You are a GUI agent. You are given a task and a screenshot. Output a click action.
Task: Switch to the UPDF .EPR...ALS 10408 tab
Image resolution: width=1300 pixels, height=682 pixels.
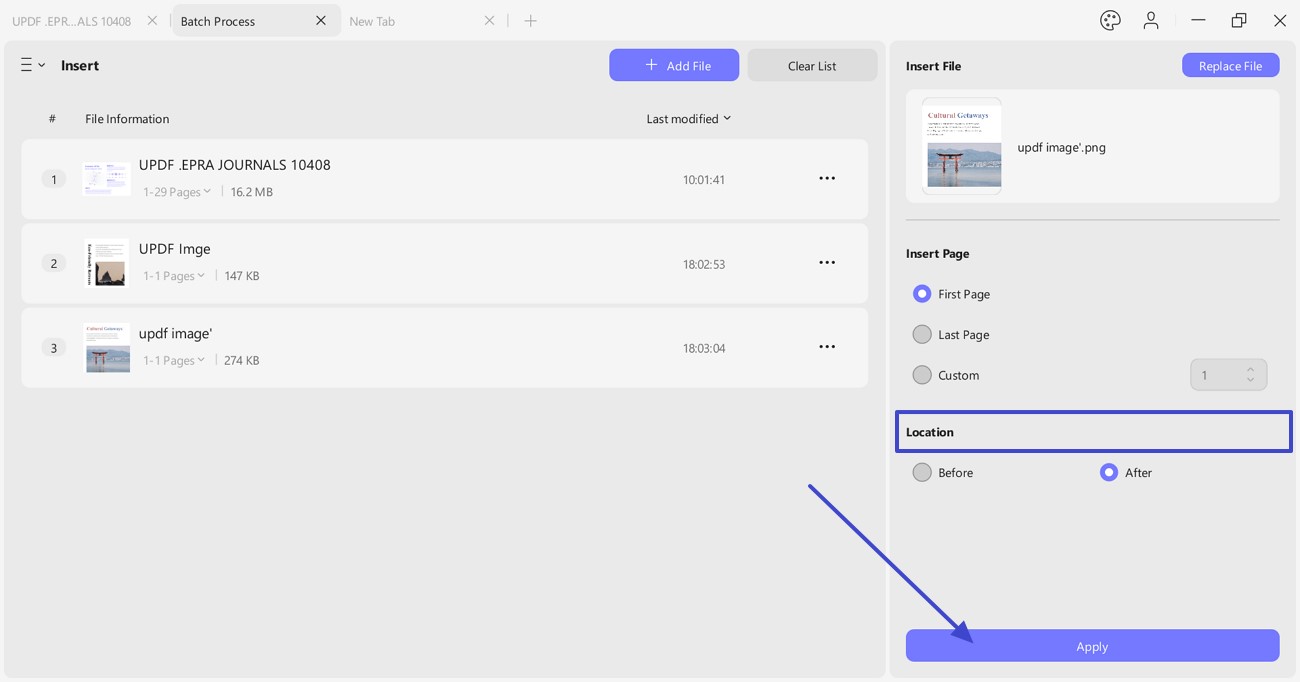[x=72, y=21]
